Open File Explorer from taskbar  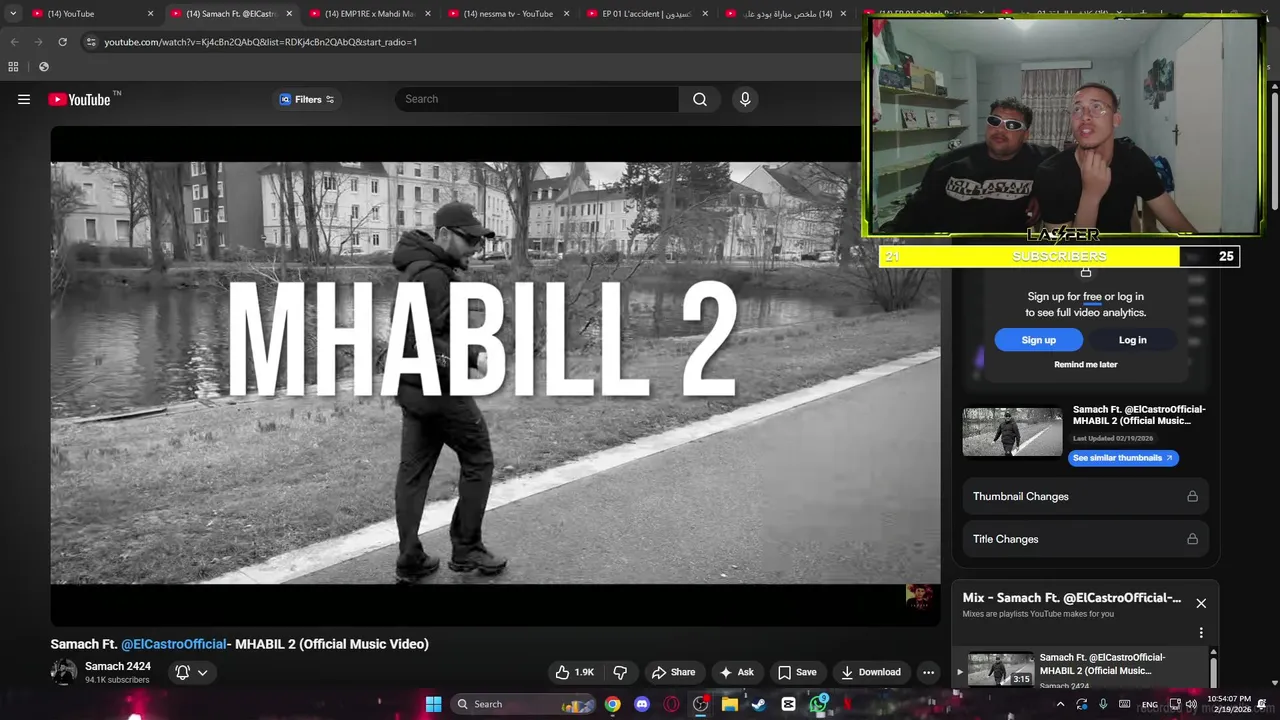pyautogui.click(x=730, y=704)
